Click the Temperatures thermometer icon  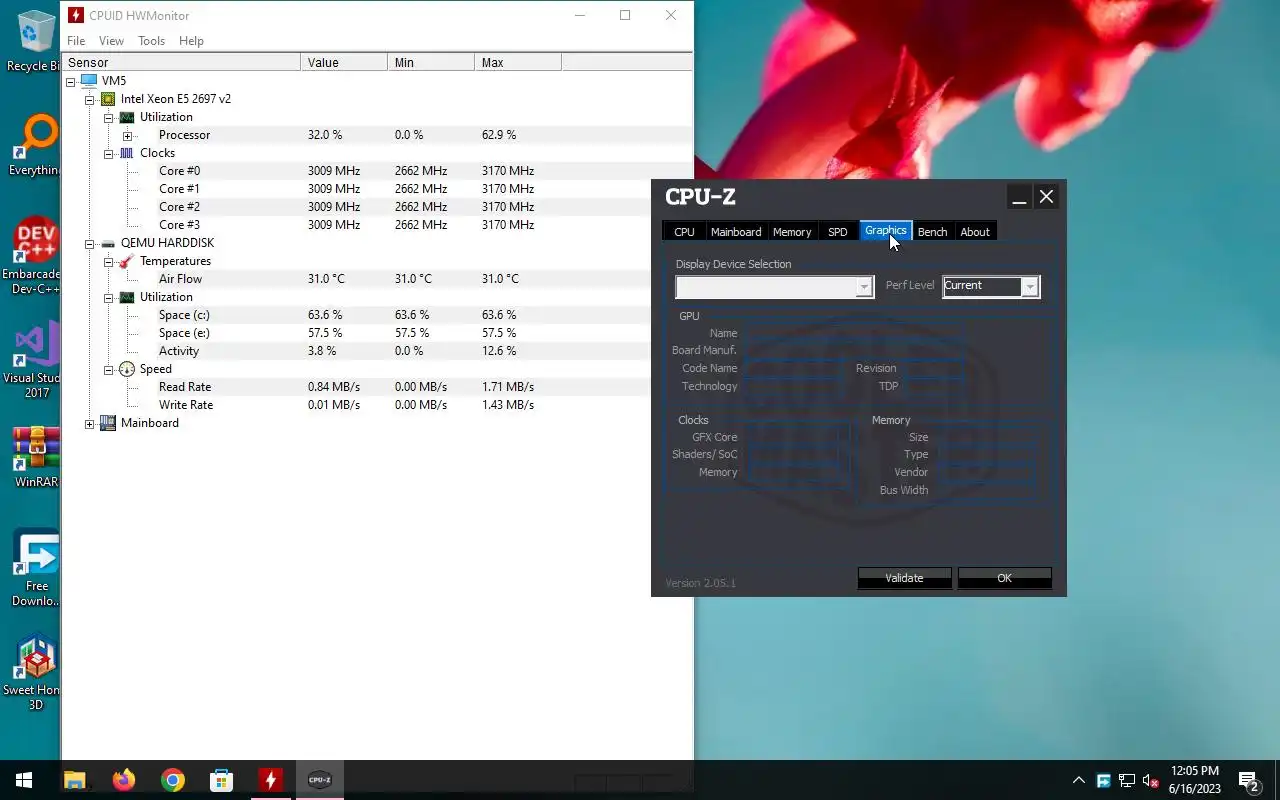(x=127, y=261)
